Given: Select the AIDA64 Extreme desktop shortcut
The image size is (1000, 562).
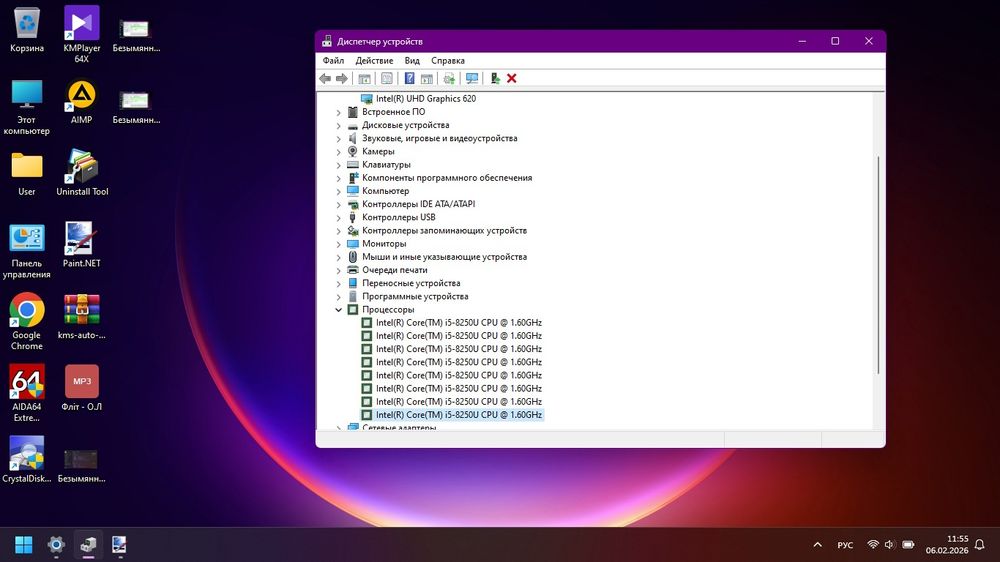Looking at the screenshot, I should pos(27,394).
